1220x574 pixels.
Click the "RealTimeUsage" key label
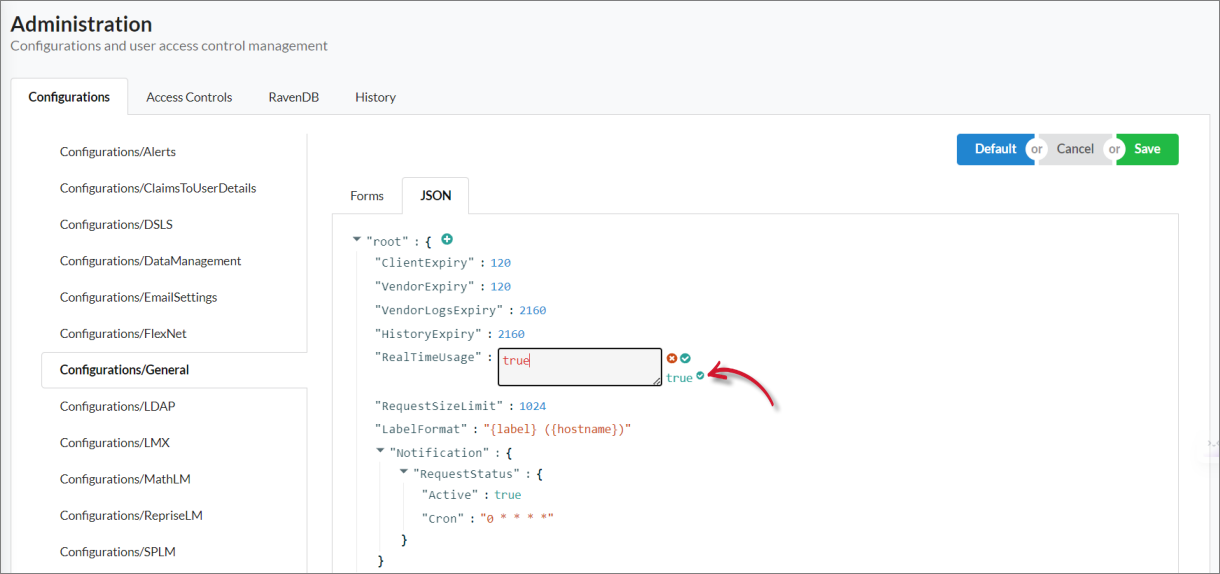(x=428, y=357)
